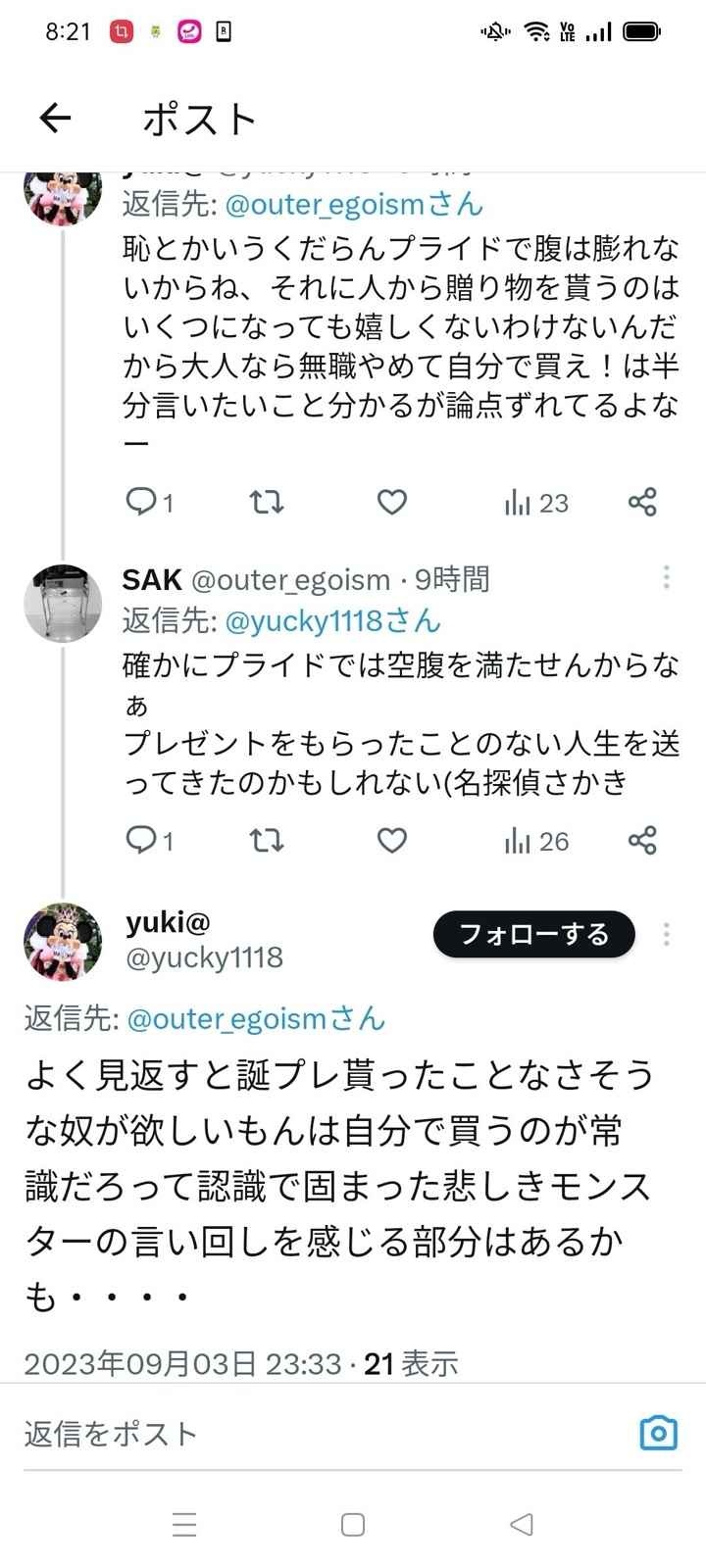Viewport: 706px width, 1568px height.
Task: Tap the 返信をポスト reply field
Action: [x=294, y=1434]
